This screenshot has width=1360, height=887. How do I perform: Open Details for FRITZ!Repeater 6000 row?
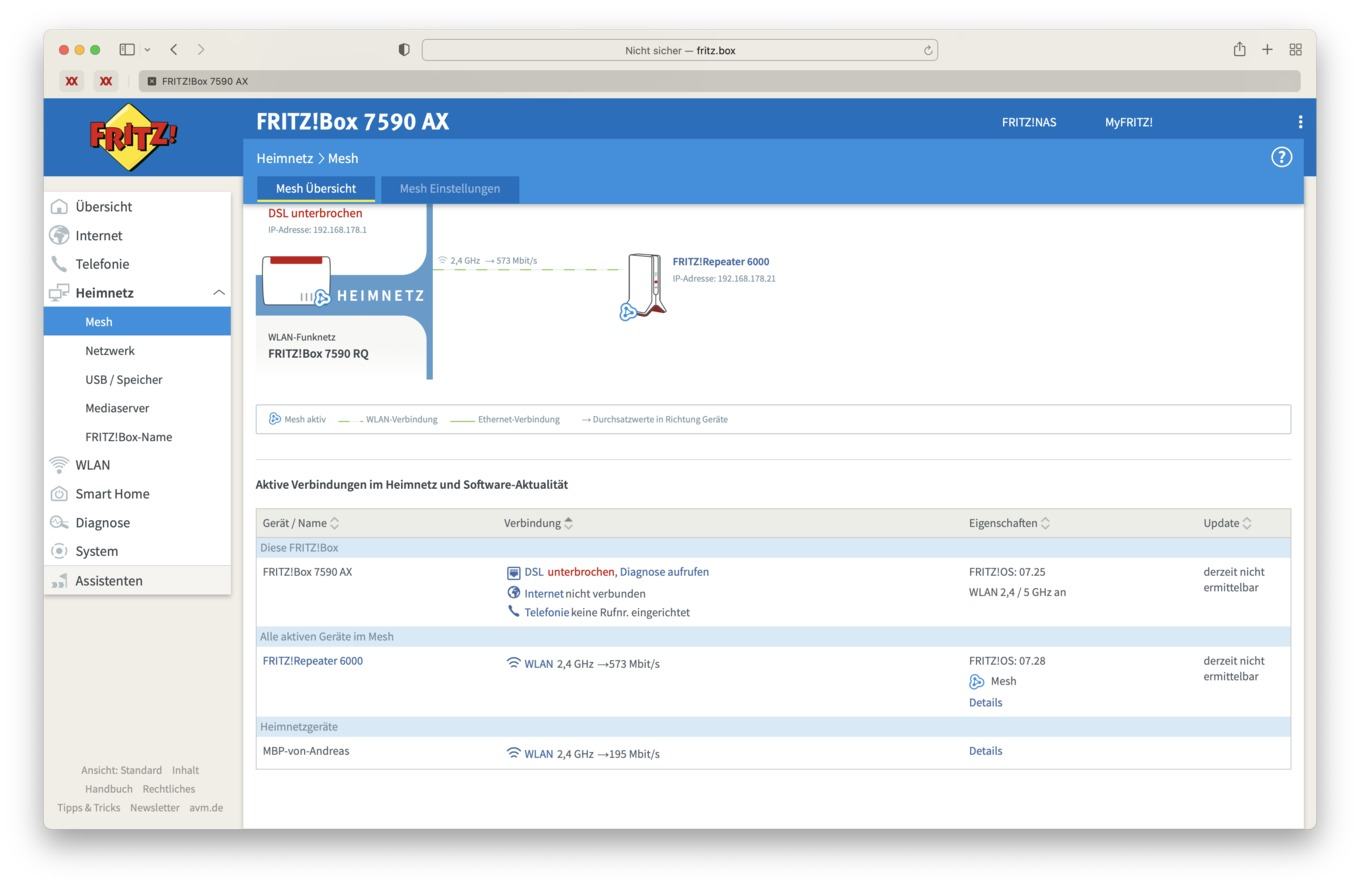[x=985, y=702]
